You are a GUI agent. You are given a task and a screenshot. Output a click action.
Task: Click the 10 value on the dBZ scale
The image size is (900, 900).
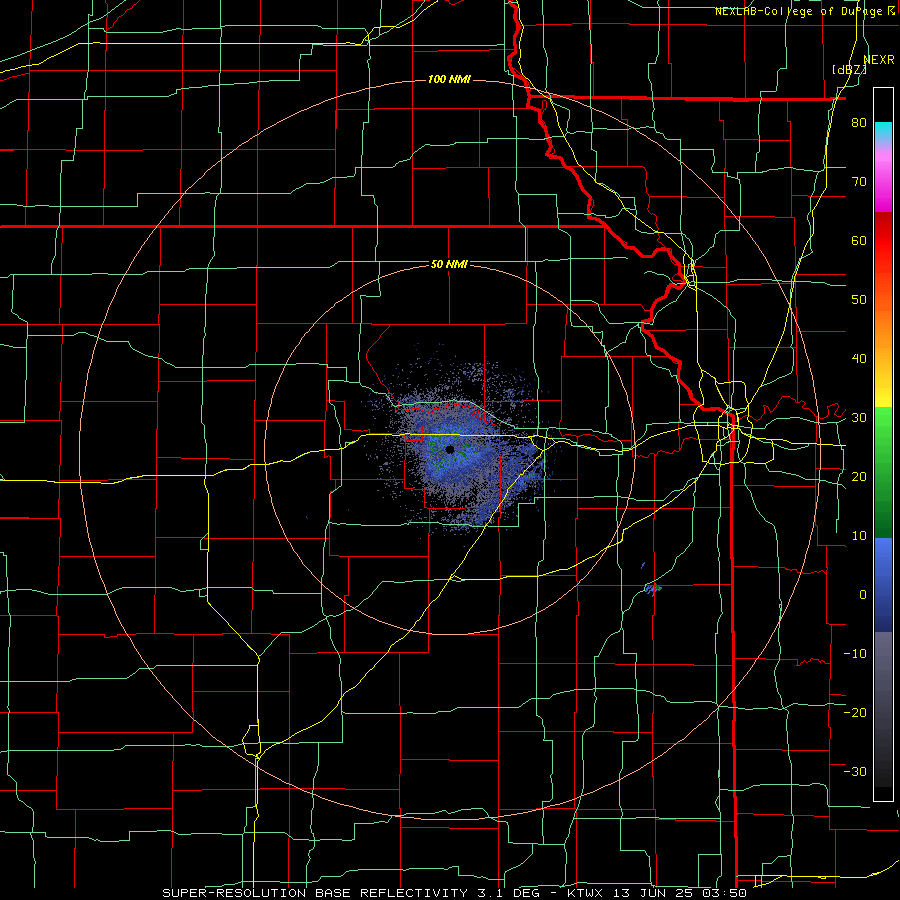pos(859,536)
